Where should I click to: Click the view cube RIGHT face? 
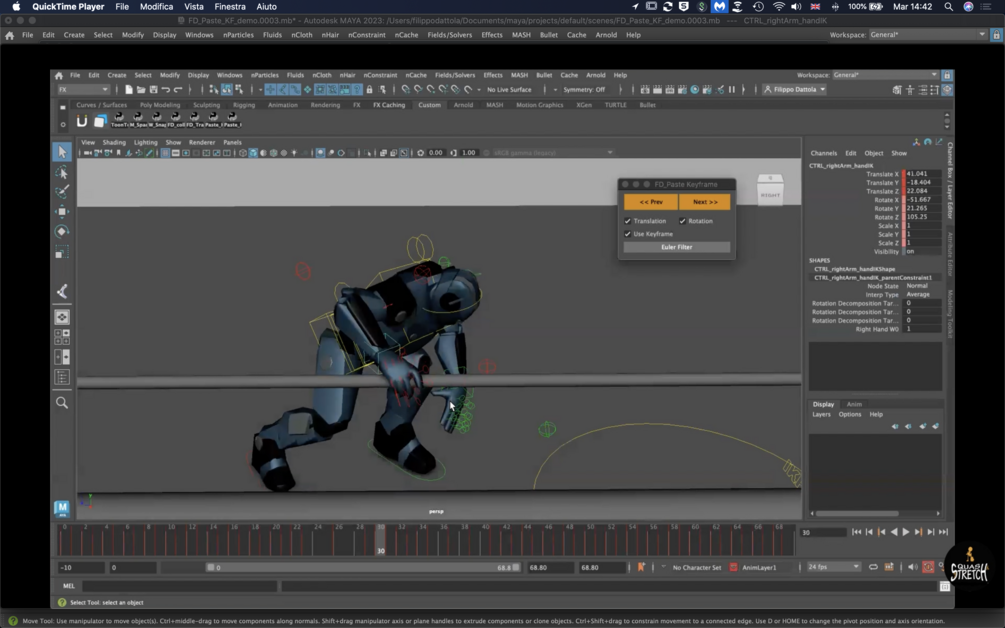(770, 194)
